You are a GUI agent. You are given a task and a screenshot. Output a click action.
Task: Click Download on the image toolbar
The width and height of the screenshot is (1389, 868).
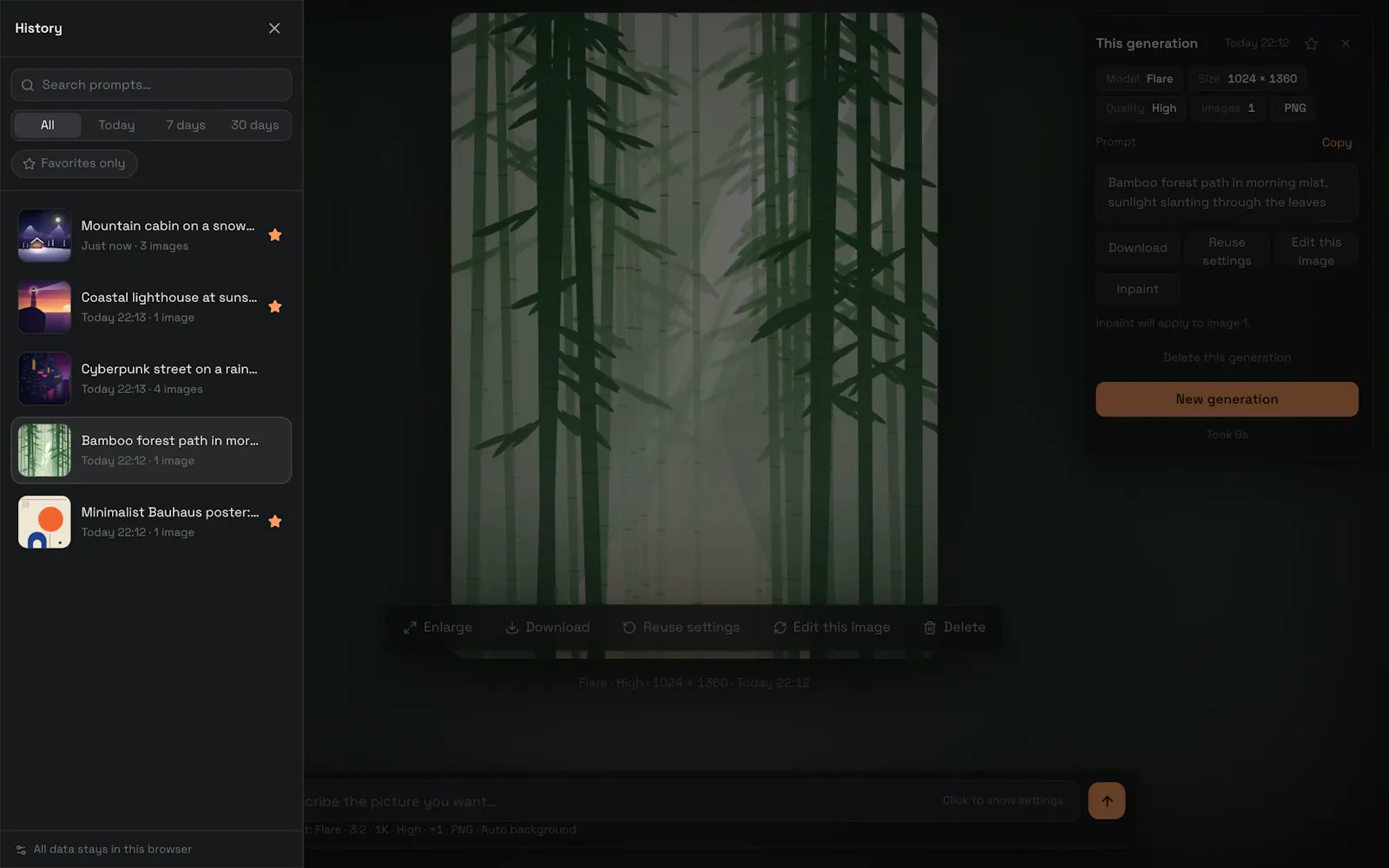coord(548,628)
